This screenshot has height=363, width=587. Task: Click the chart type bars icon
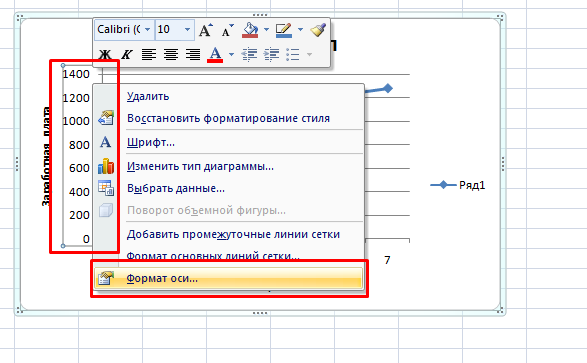106,166
